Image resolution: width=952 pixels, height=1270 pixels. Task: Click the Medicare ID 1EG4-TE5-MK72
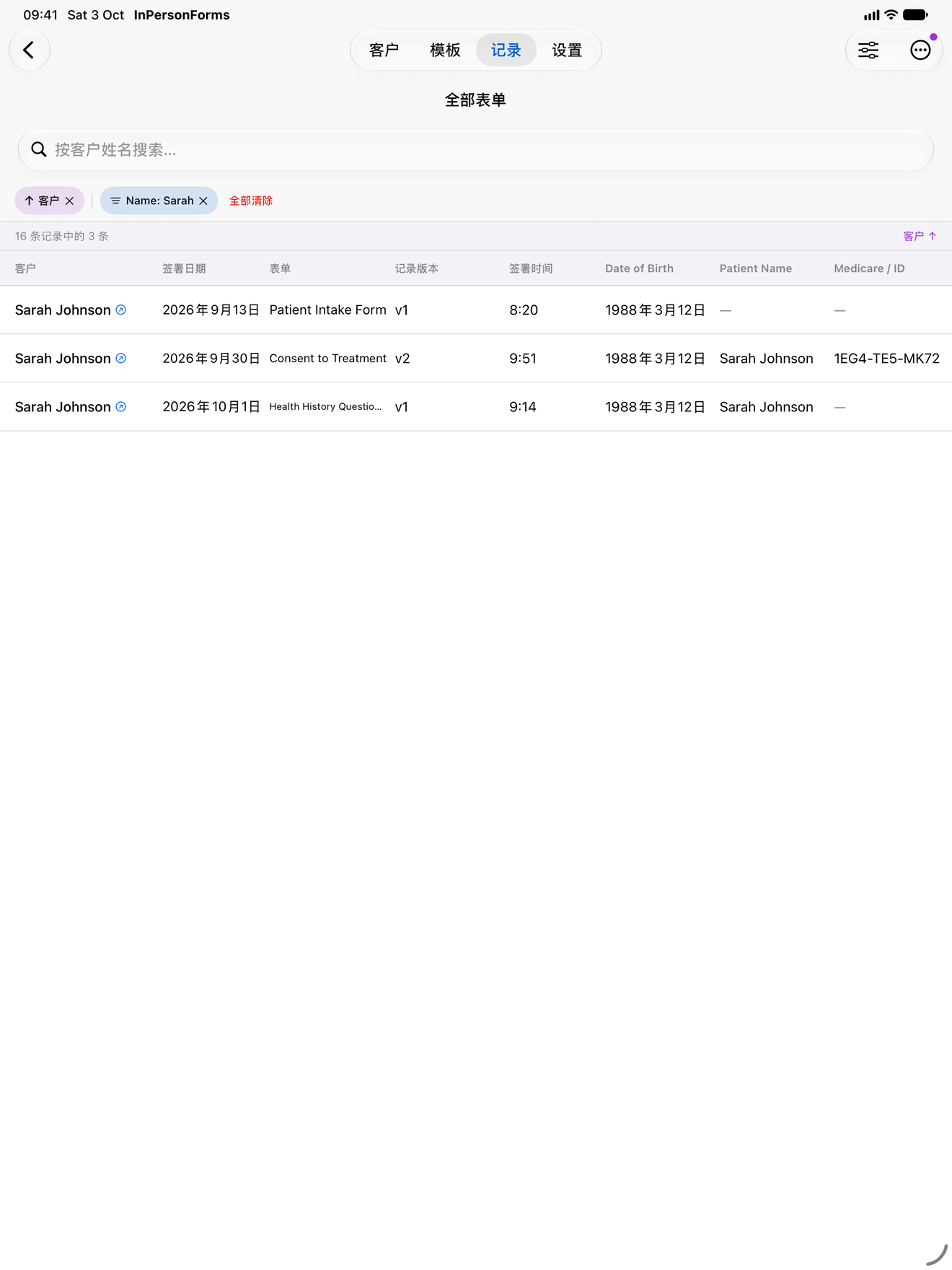886,358
